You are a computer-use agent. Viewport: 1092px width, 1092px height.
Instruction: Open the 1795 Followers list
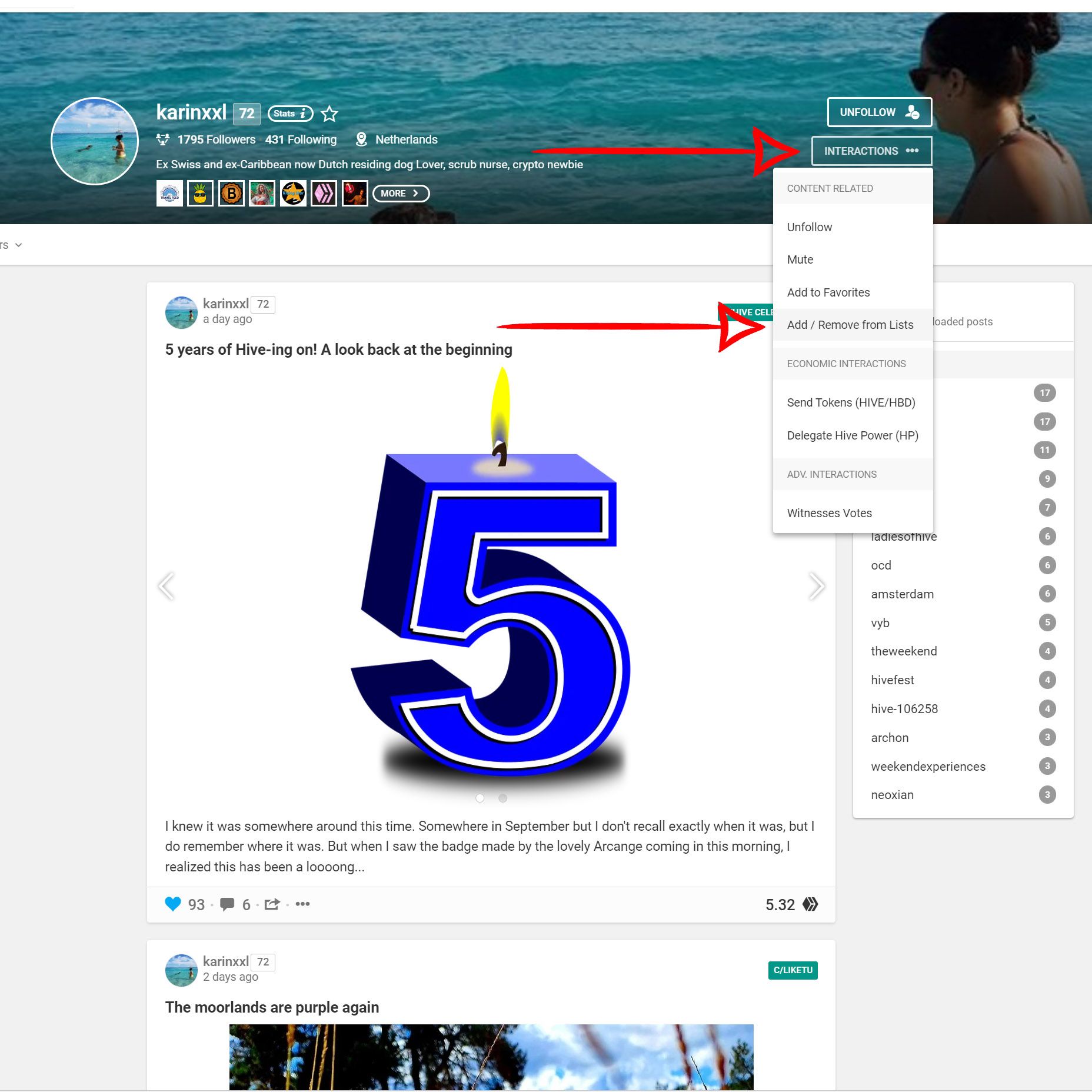coord(217,139)
